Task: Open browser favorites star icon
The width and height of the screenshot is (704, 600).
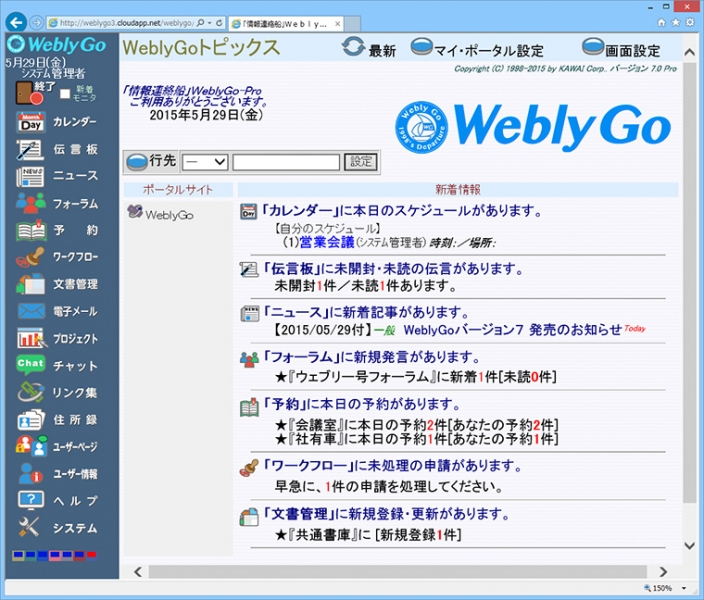Action: [x=675, y=22]
